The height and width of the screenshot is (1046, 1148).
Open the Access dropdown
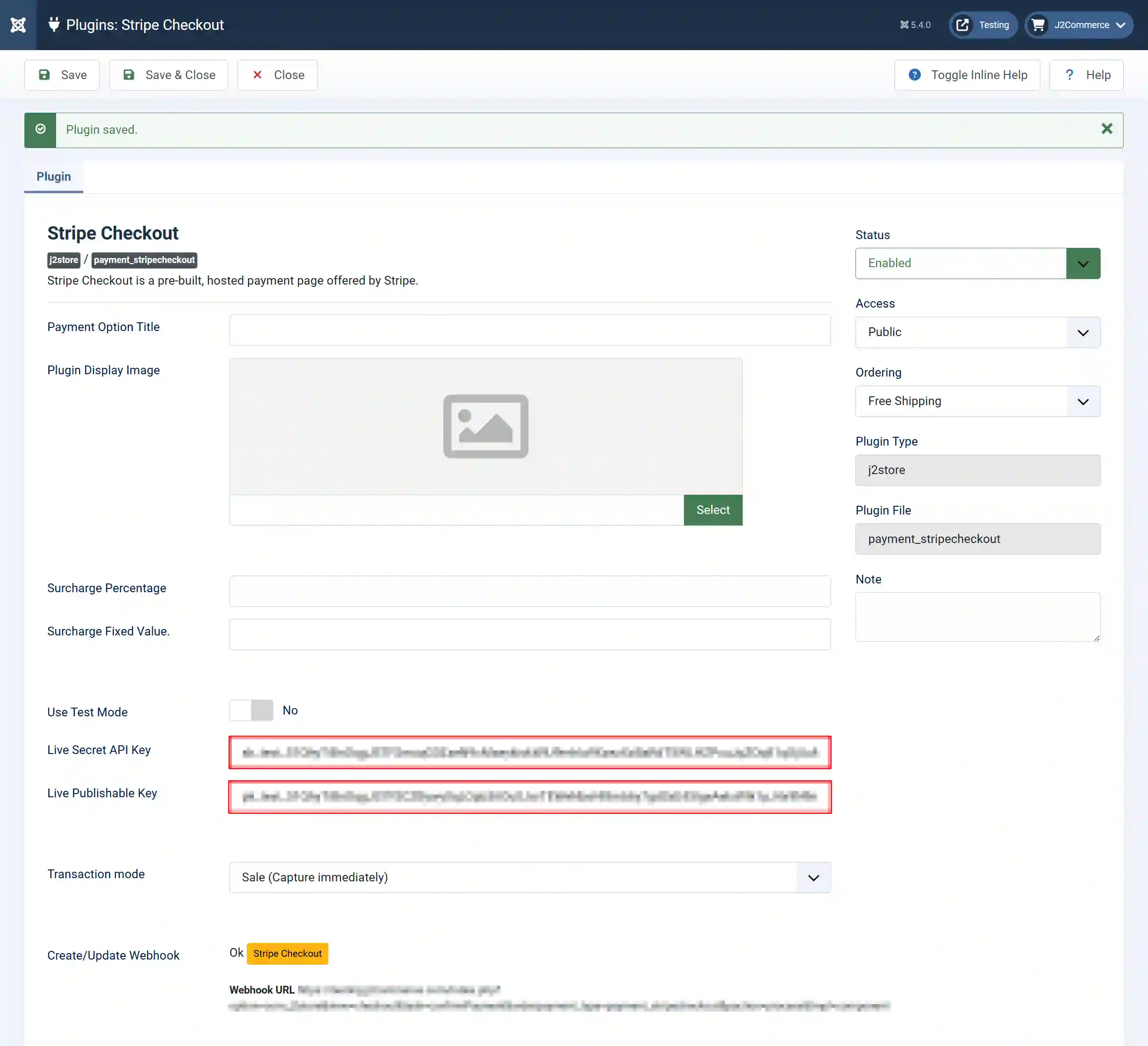pos(978,332)
